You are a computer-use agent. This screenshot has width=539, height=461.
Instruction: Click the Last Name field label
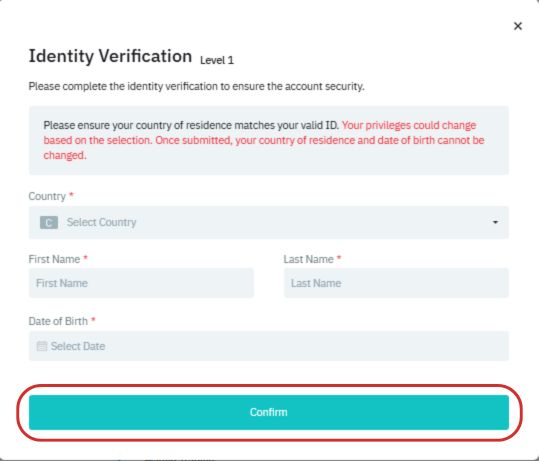(308, 259)
